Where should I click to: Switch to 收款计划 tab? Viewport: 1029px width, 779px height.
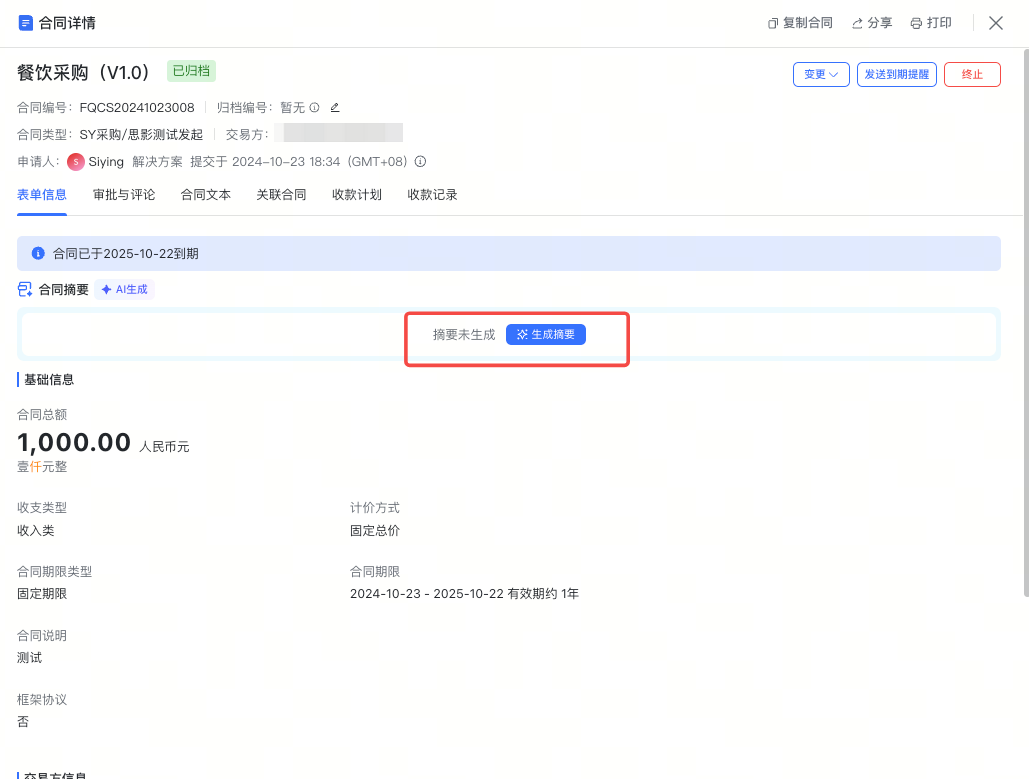[x=357, y=195]
